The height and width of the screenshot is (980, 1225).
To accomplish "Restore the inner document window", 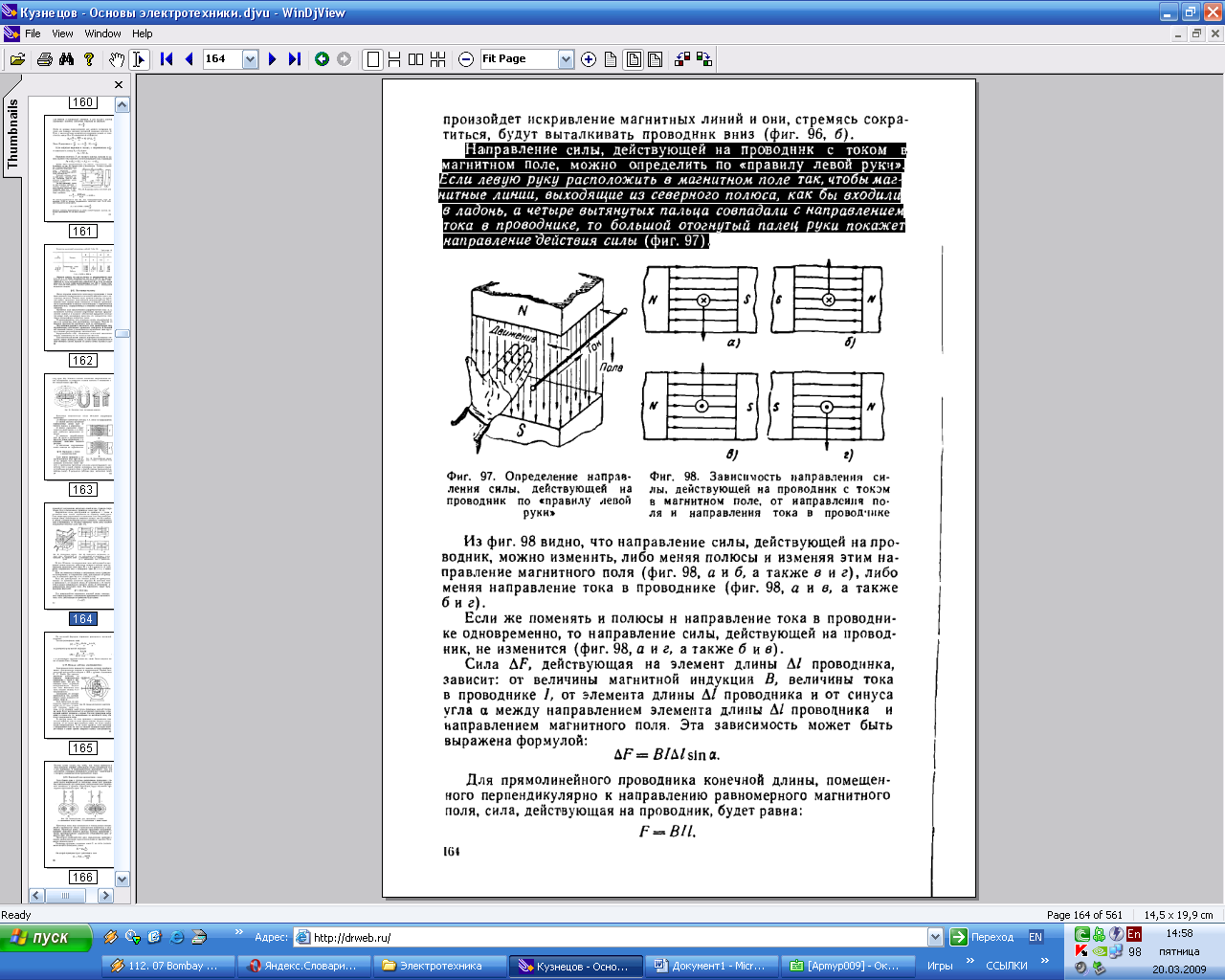I will point(1196,33).
